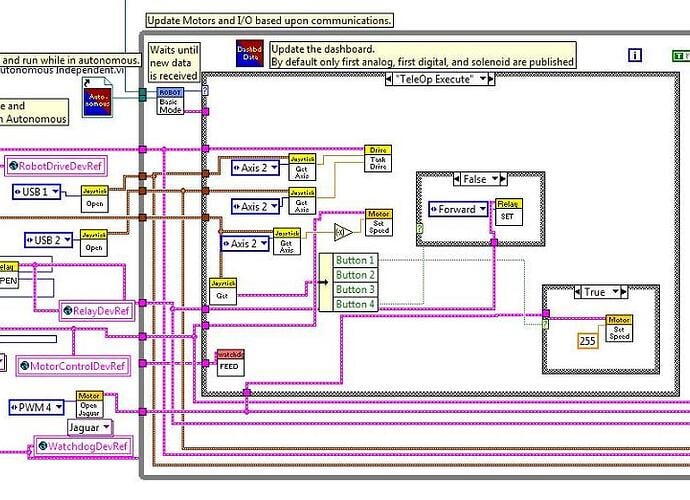Select the Get Axis node wired to Negate
Screen dimensions: 690x500
pyautogui.click(x=286, y=241)
